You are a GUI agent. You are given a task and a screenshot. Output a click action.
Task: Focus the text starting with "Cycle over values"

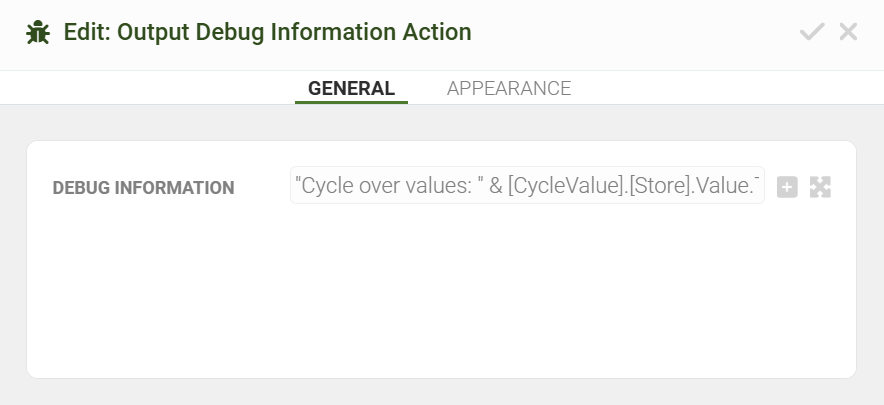pyautogui.click(x=380, y=186)
